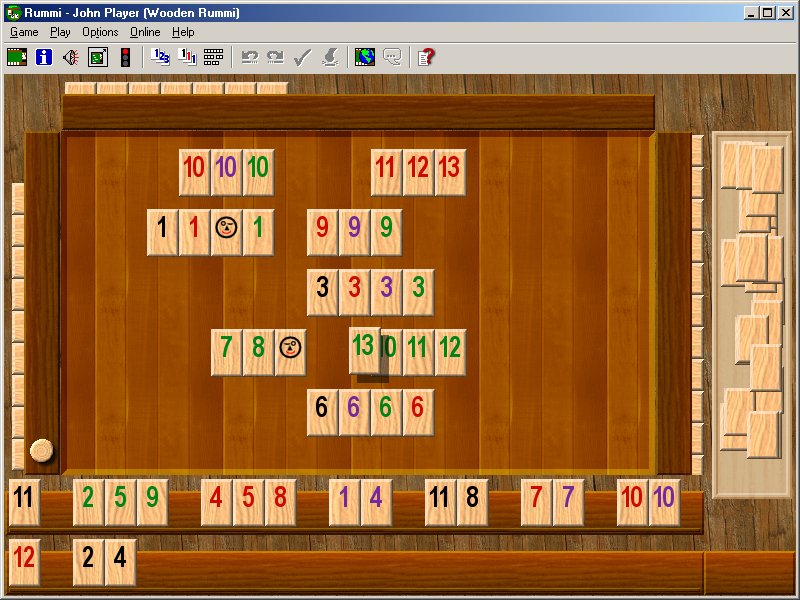Open the help question mark icon

pos(426,57)
